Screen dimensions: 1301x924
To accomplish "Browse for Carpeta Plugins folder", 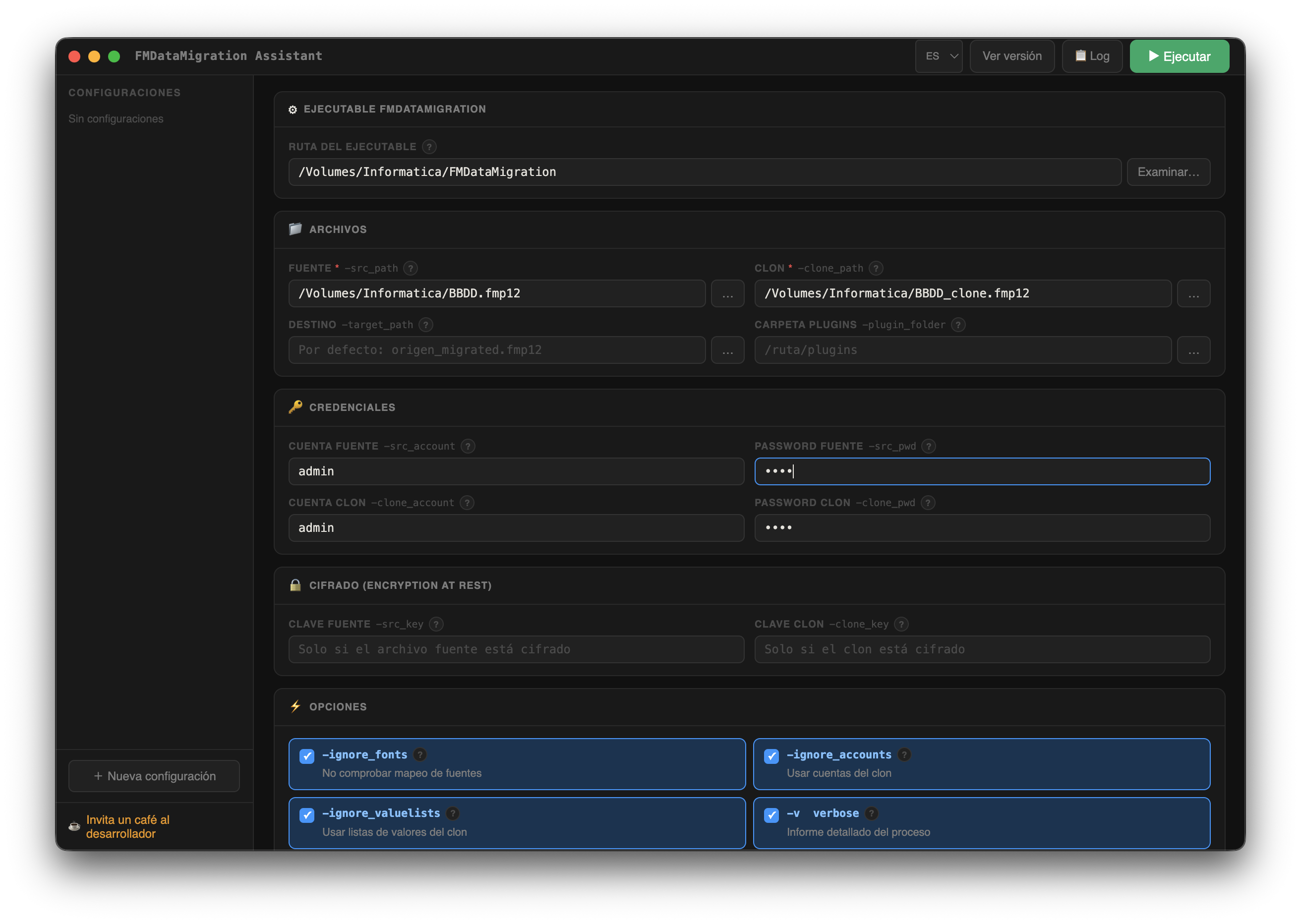I will click(x=1193, y=350).
